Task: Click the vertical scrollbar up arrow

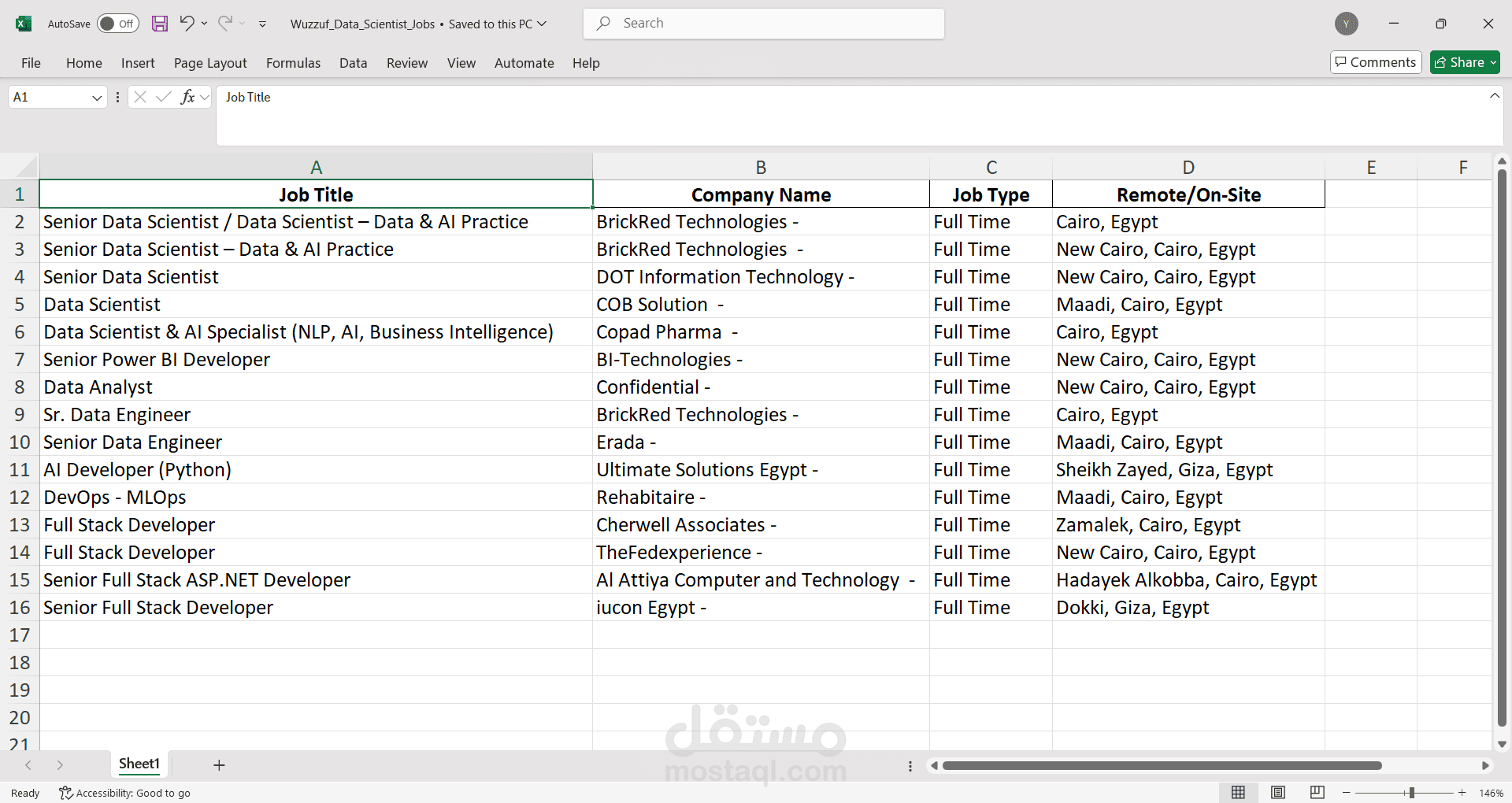Action: click(1502, 161)
